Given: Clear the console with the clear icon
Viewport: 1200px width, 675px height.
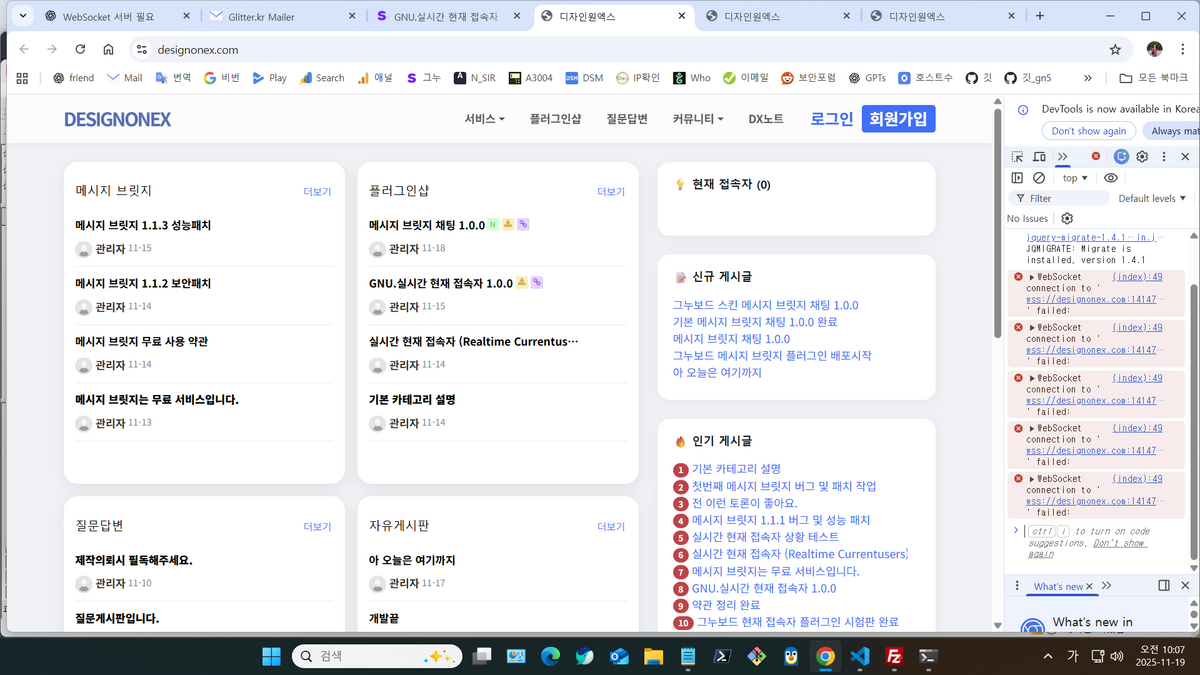Looking at the screenshot, I should 1039,178.
